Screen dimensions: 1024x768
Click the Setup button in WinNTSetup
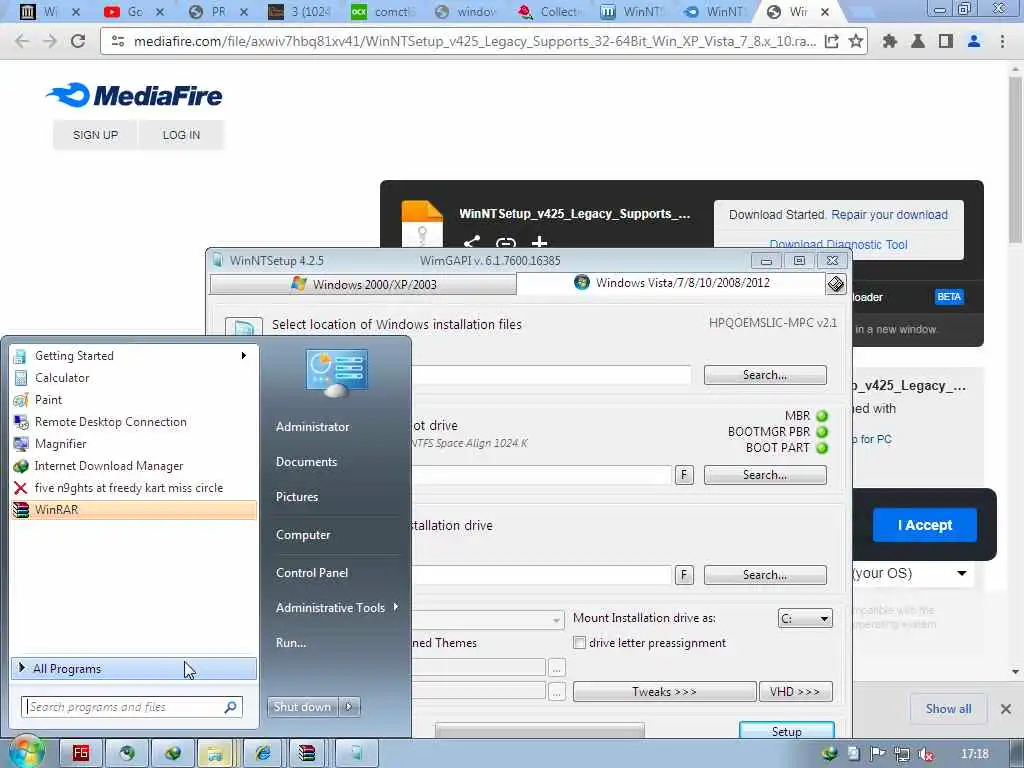pos(786,731)
